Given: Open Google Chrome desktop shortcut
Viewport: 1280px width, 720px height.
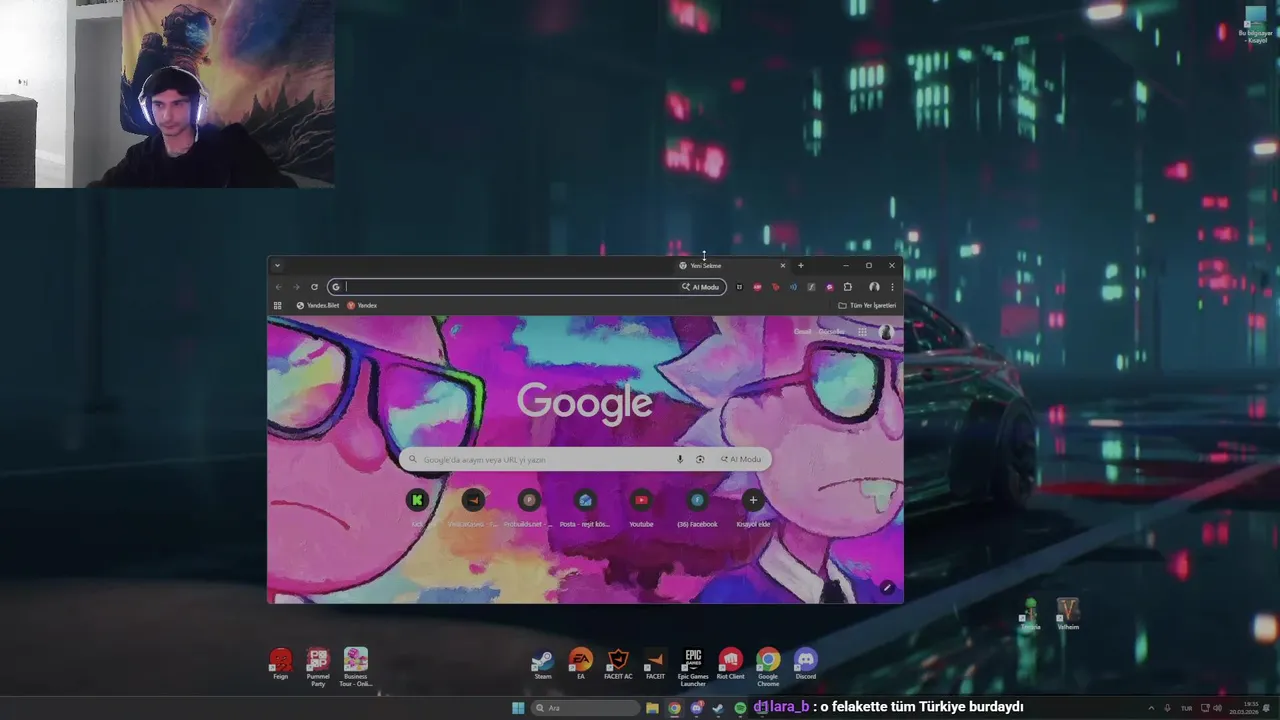Looking at the screenshot, I should [x=768, y=666].
